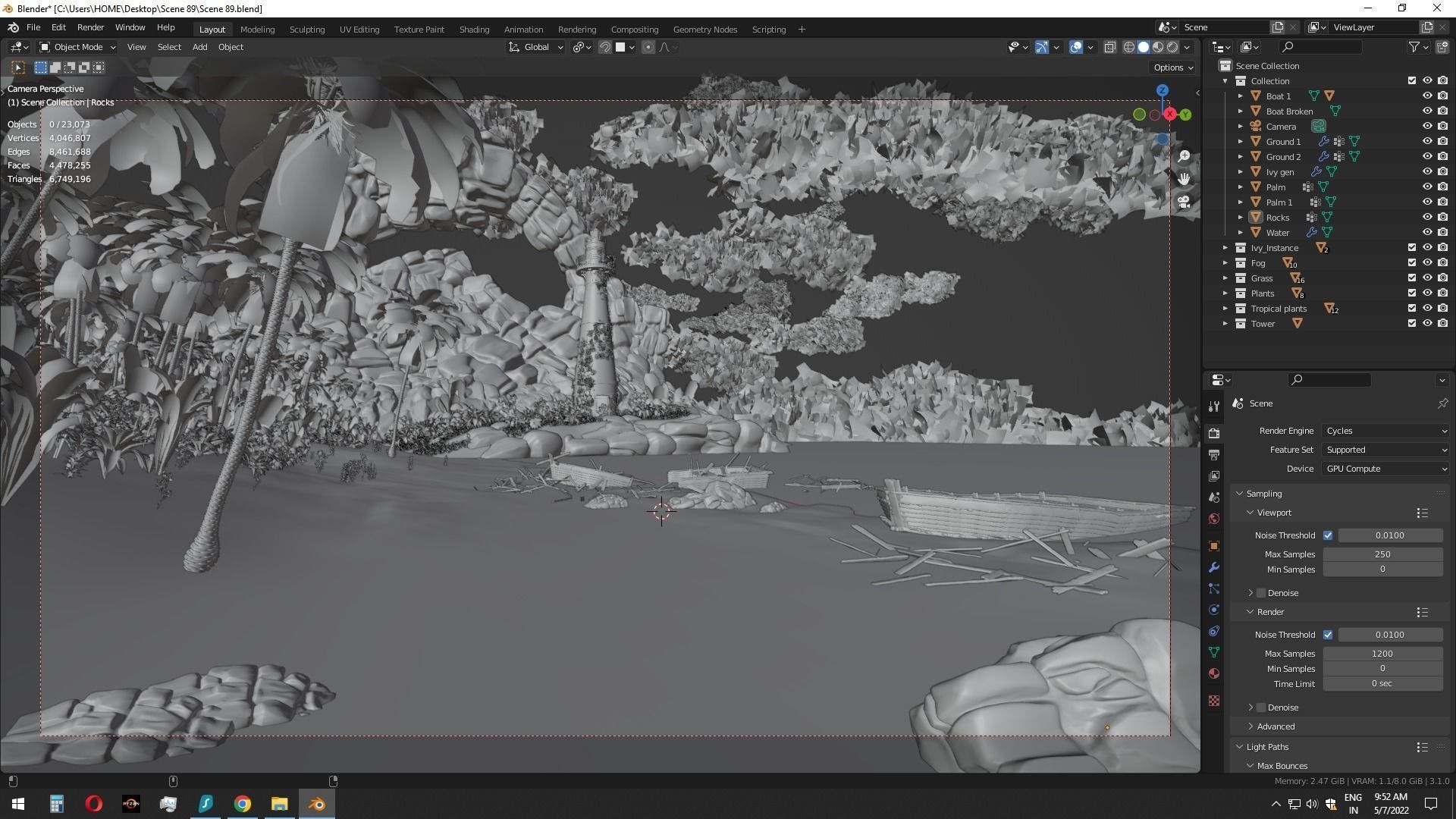1456x819 pixels.
Task: Open the Object Mode dropdown
Action: [77, 47]
